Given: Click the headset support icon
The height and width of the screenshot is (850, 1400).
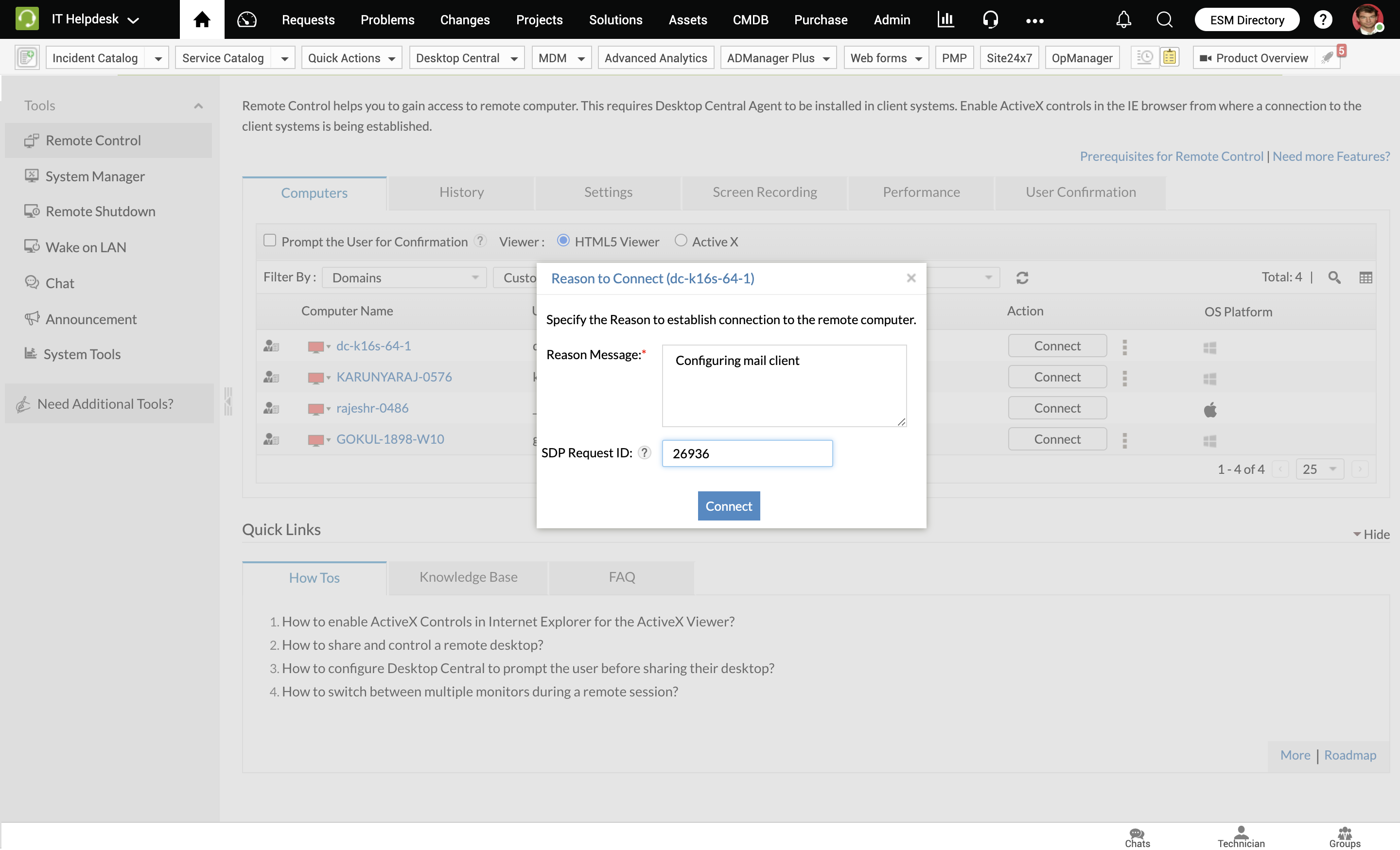Looking at the screenshot, I should tap(990, 20).
